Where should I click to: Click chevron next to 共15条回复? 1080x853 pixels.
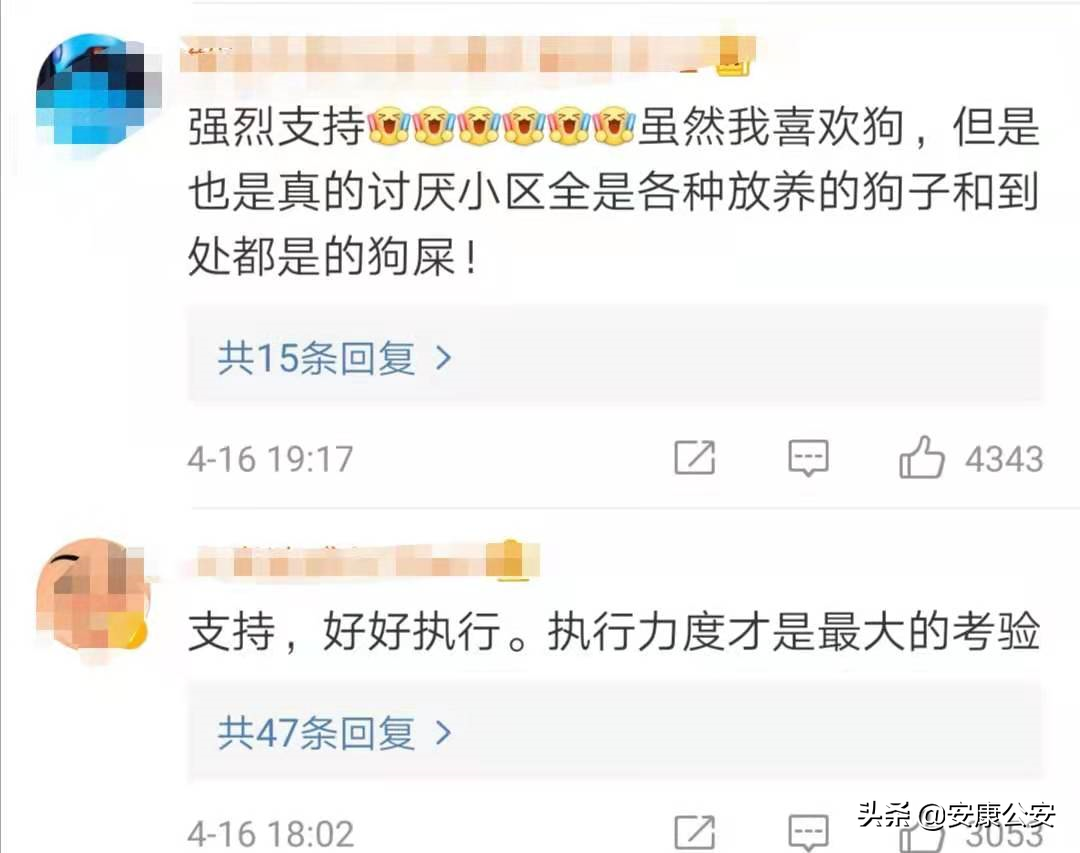pyautogui.click(x=444, y=358)
